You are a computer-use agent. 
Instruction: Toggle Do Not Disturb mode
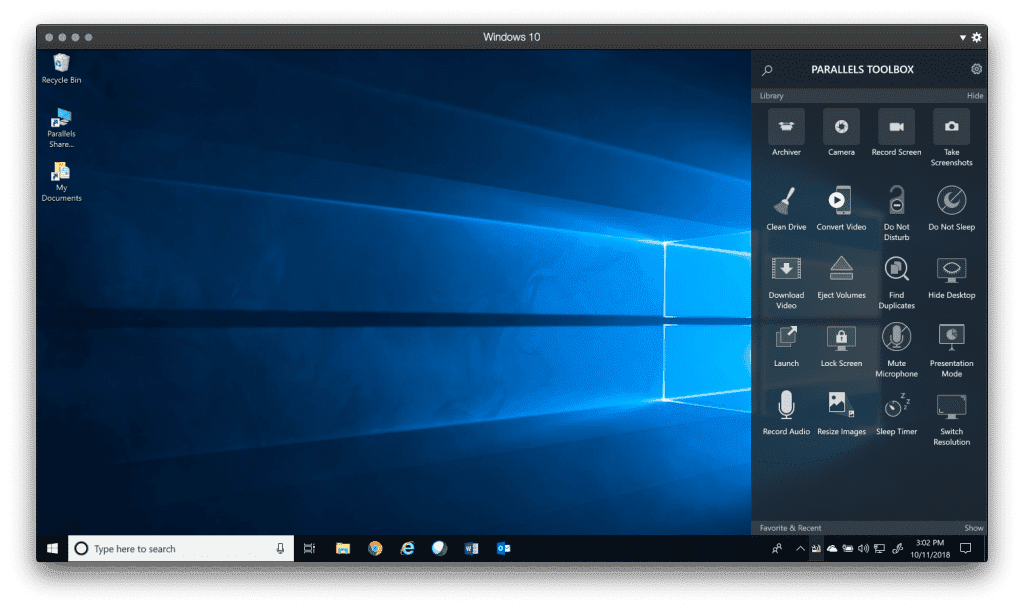(896, 201)
